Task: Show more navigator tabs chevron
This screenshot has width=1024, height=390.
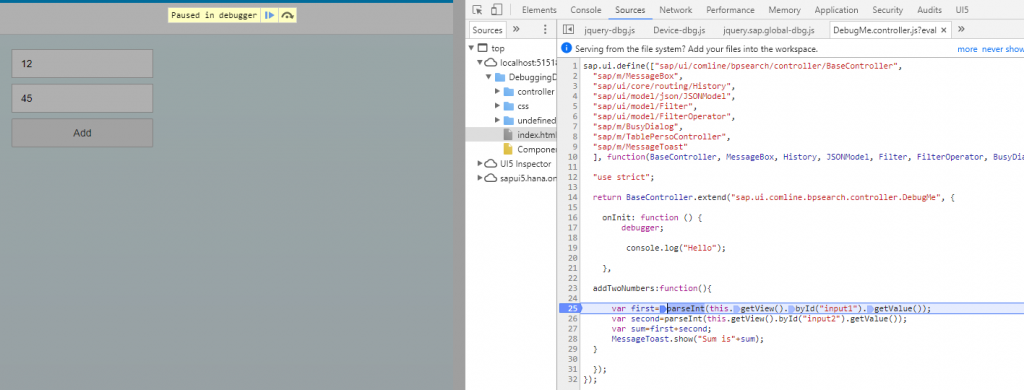Action: (516, 29)
